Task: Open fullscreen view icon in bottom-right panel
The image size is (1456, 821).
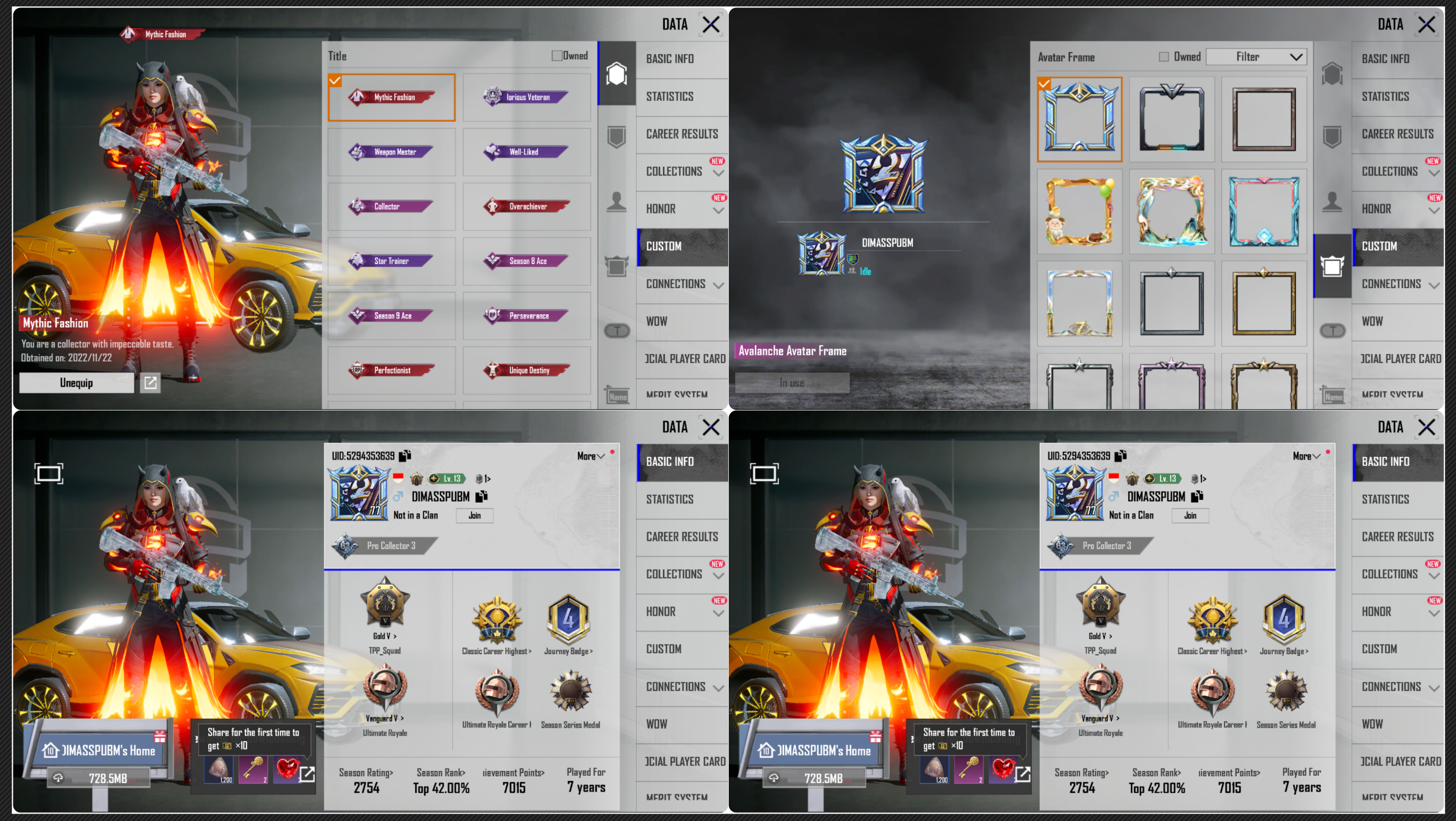Action: pos(764,473)
